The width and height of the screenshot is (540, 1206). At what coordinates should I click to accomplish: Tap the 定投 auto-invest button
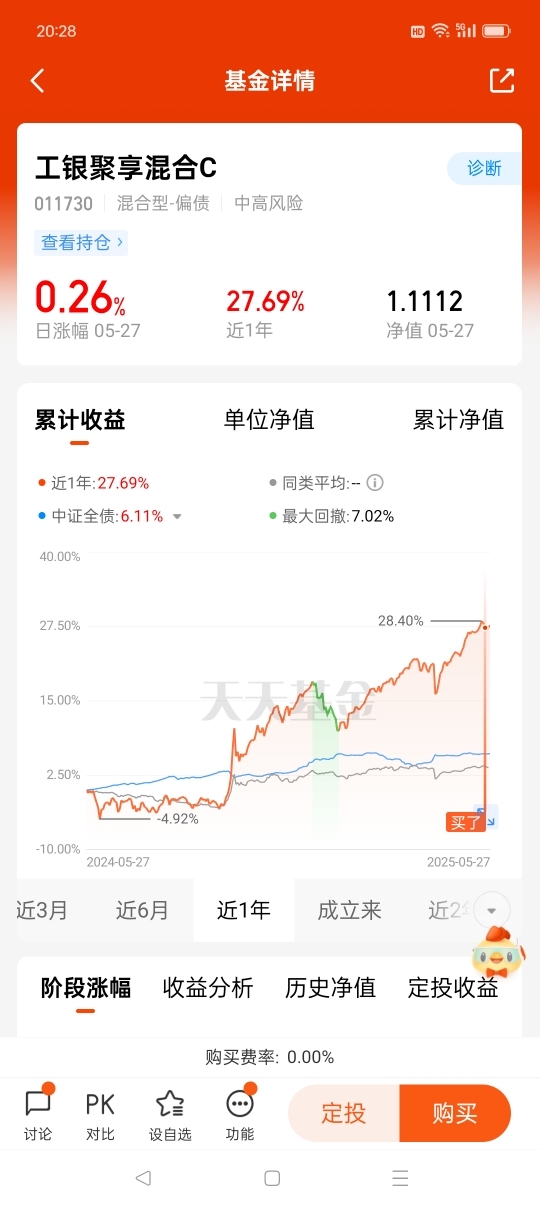(x=344, y=1113)
